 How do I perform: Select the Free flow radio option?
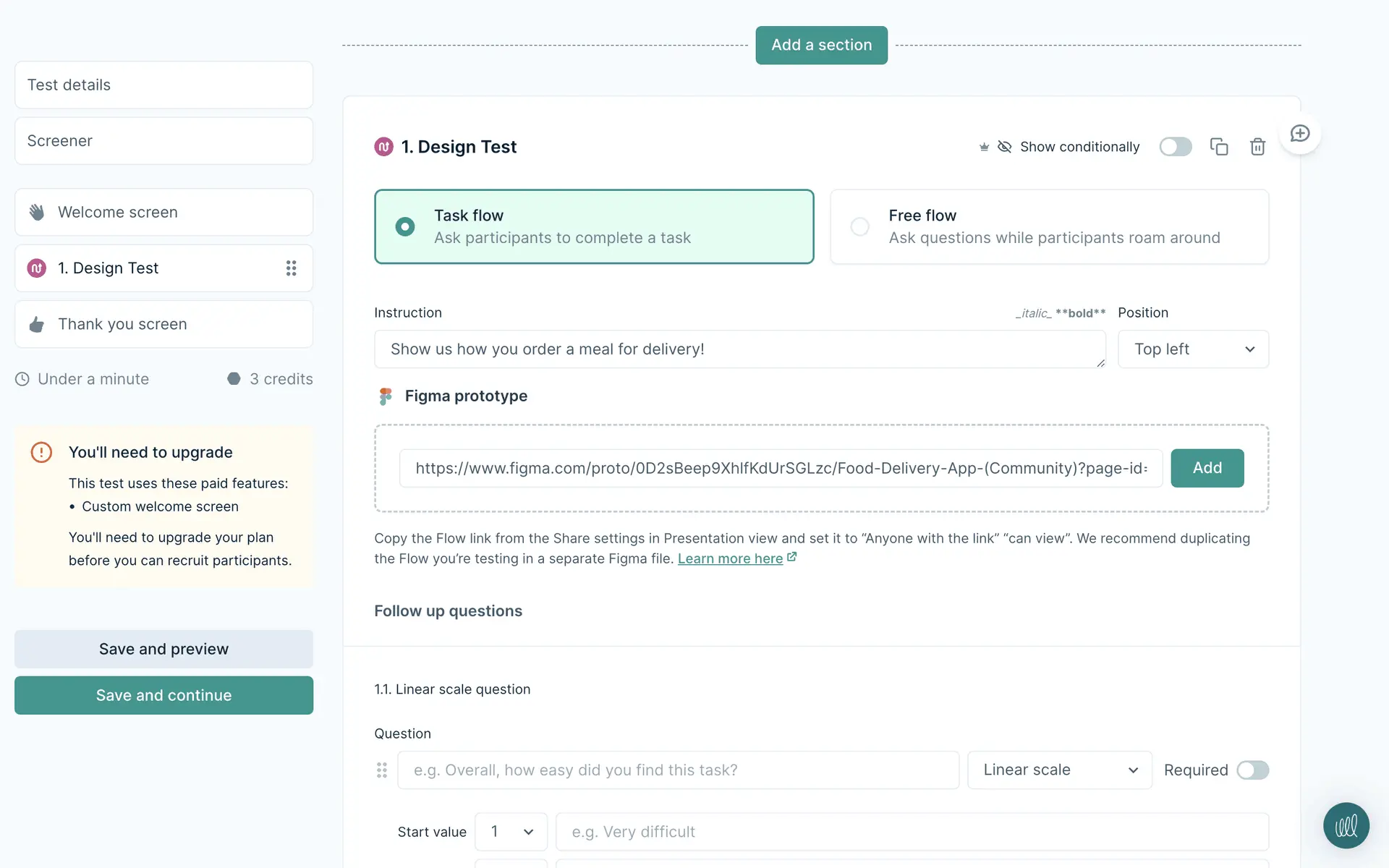point(860,227)
